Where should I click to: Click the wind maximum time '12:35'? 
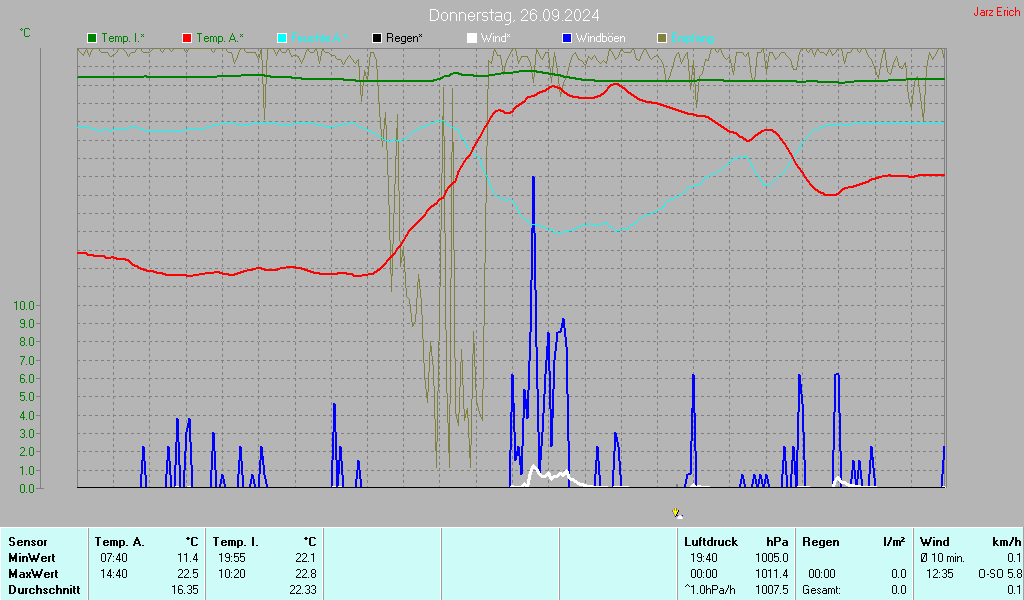click(x=940, y=574)
